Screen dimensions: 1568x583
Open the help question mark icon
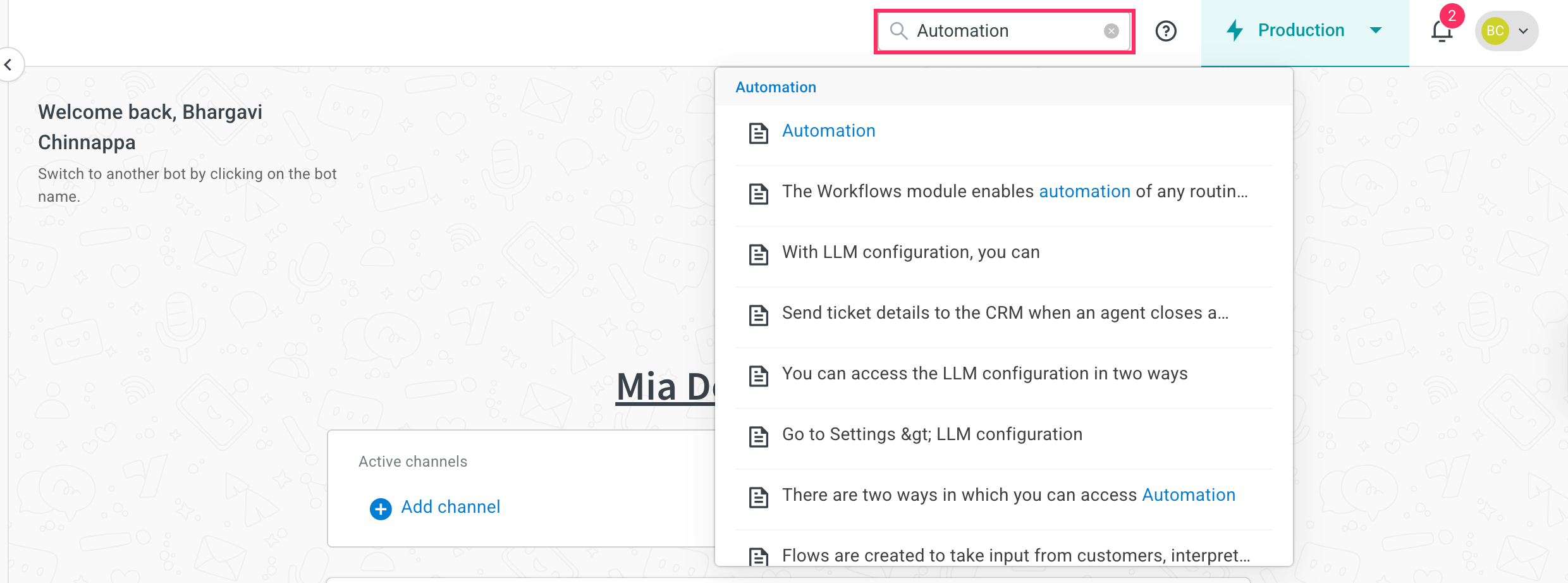click(x=1165, y=31)
